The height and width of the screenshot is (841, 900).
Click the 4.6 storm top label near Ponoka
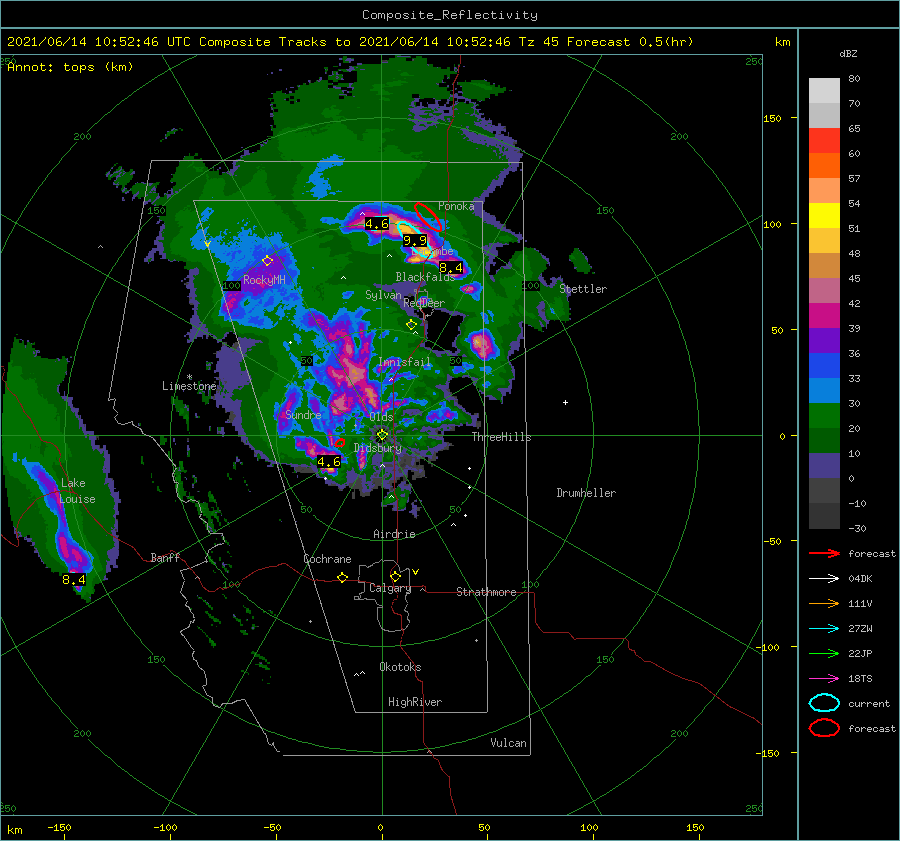pos(377,224)
